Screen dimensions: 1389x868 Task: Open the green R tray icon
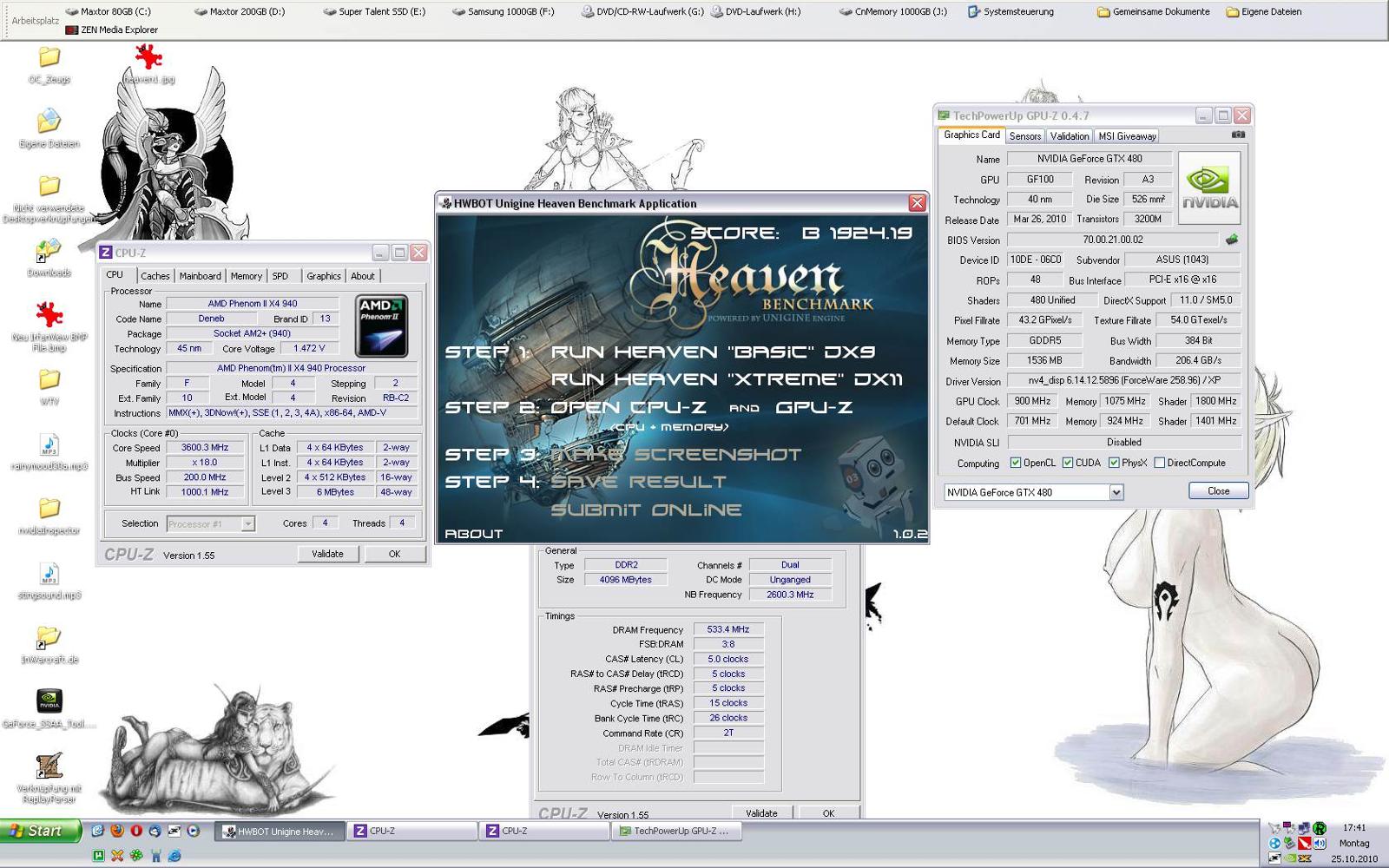point(1320,828)
